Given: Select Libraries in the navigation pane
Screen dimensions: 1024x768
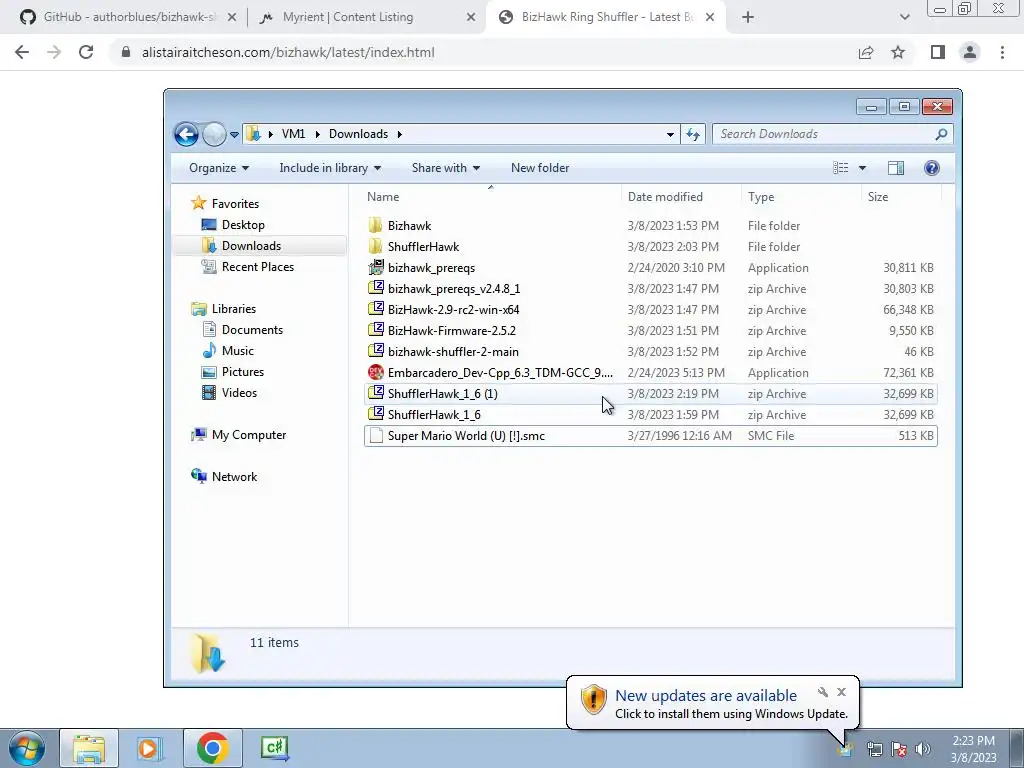Looking at the screenshot, I should point(223,309).
